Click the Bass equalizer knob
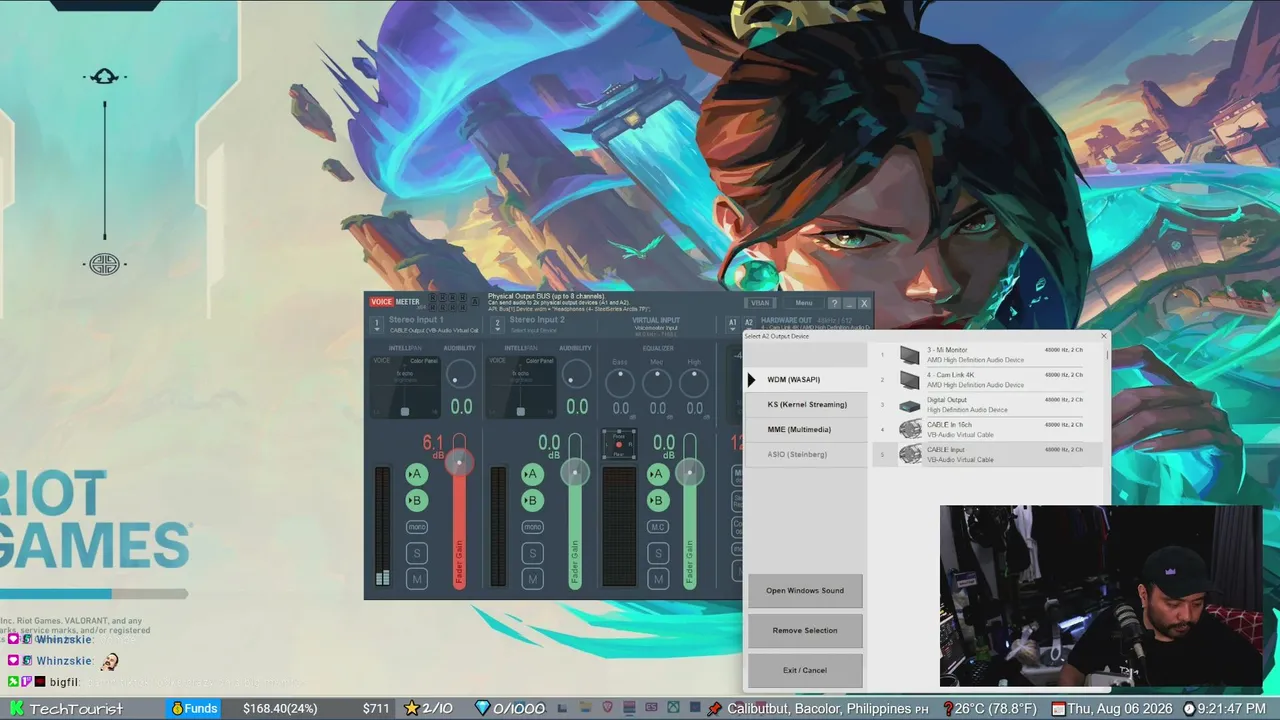1280x720 pixels. 620,381
